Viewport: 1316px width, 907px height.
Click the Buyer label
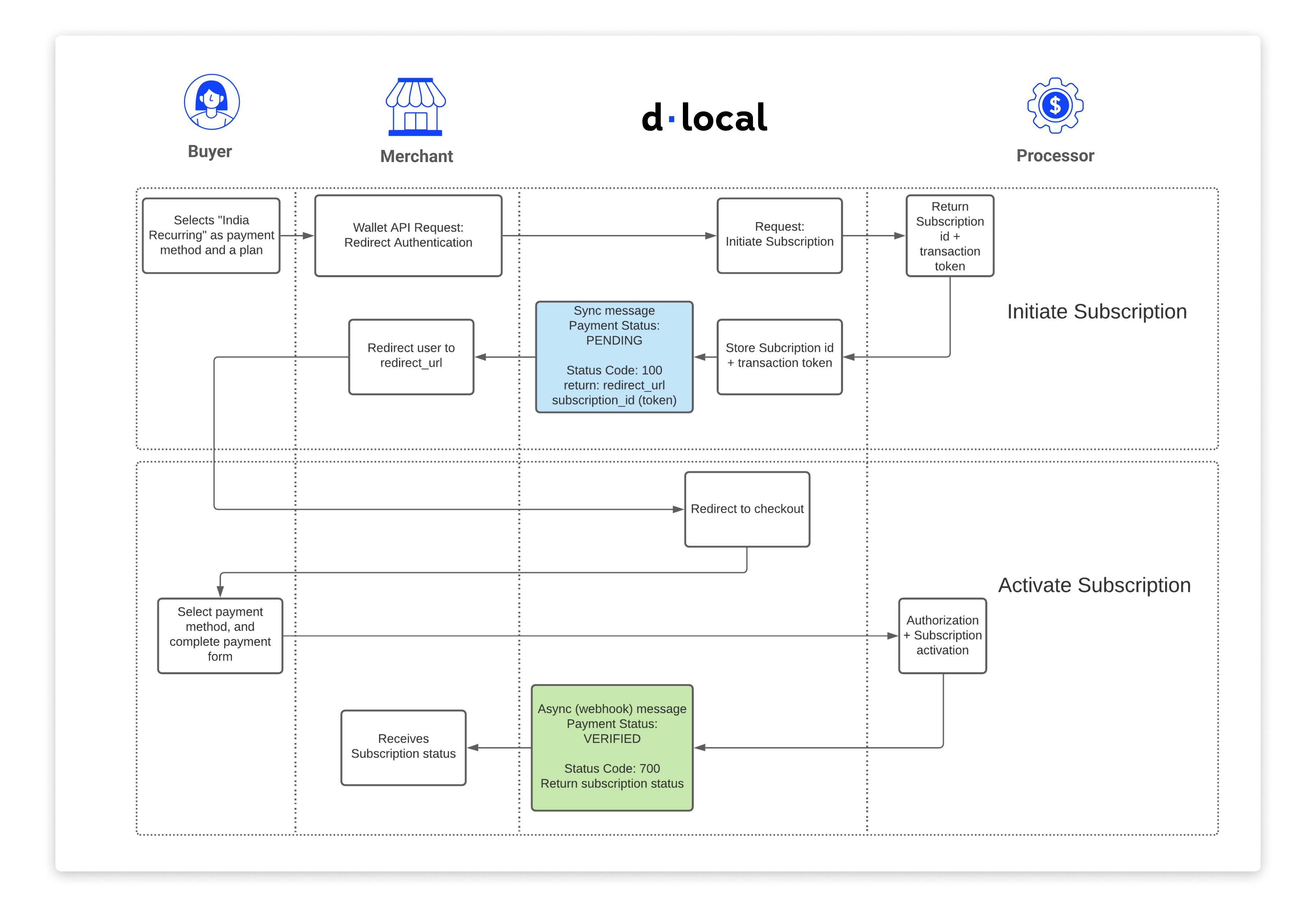point(210,152)
